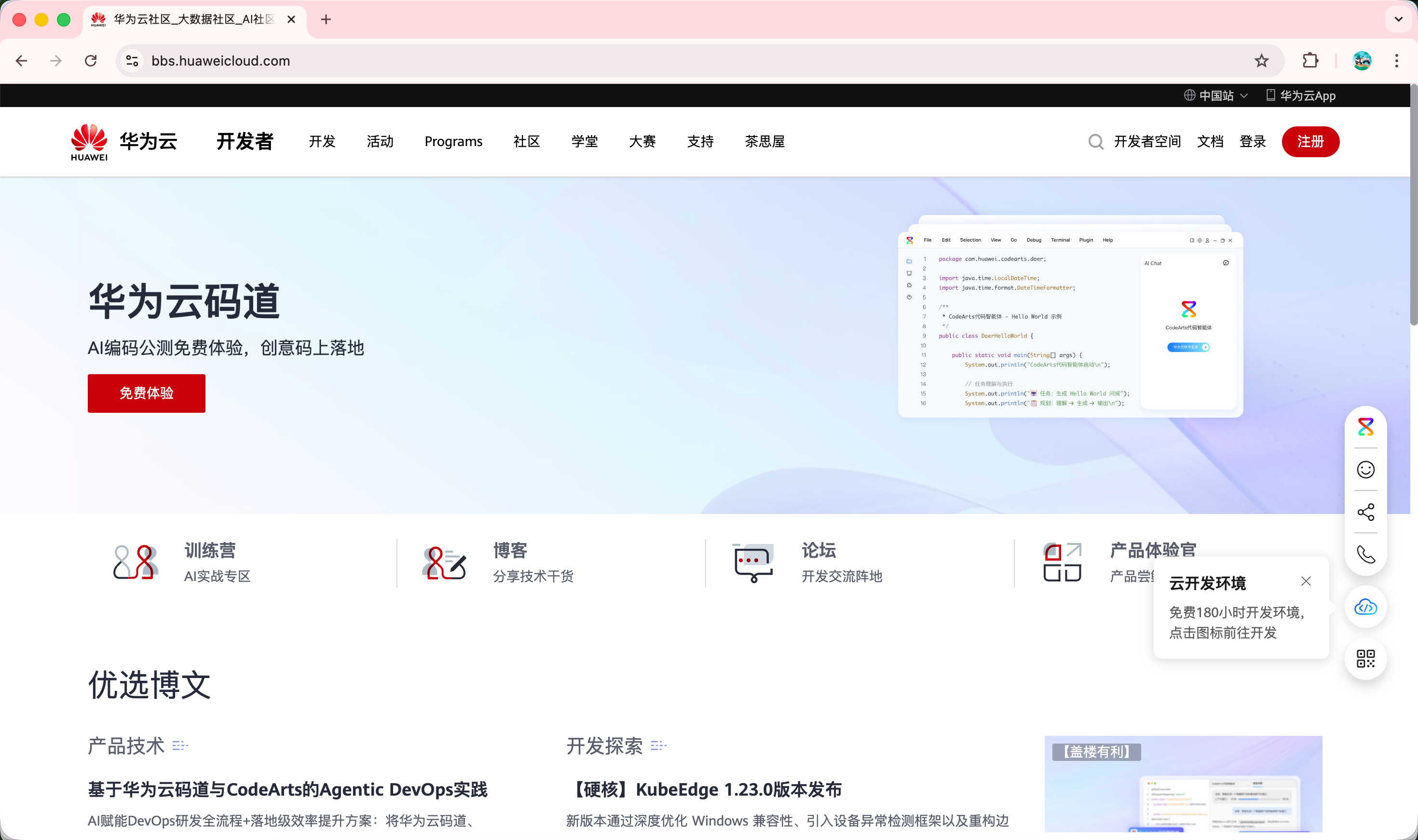The image size is (1418, 840).
Task: Open the 社区 navigation menu item
Action: (x=526, y=141)
